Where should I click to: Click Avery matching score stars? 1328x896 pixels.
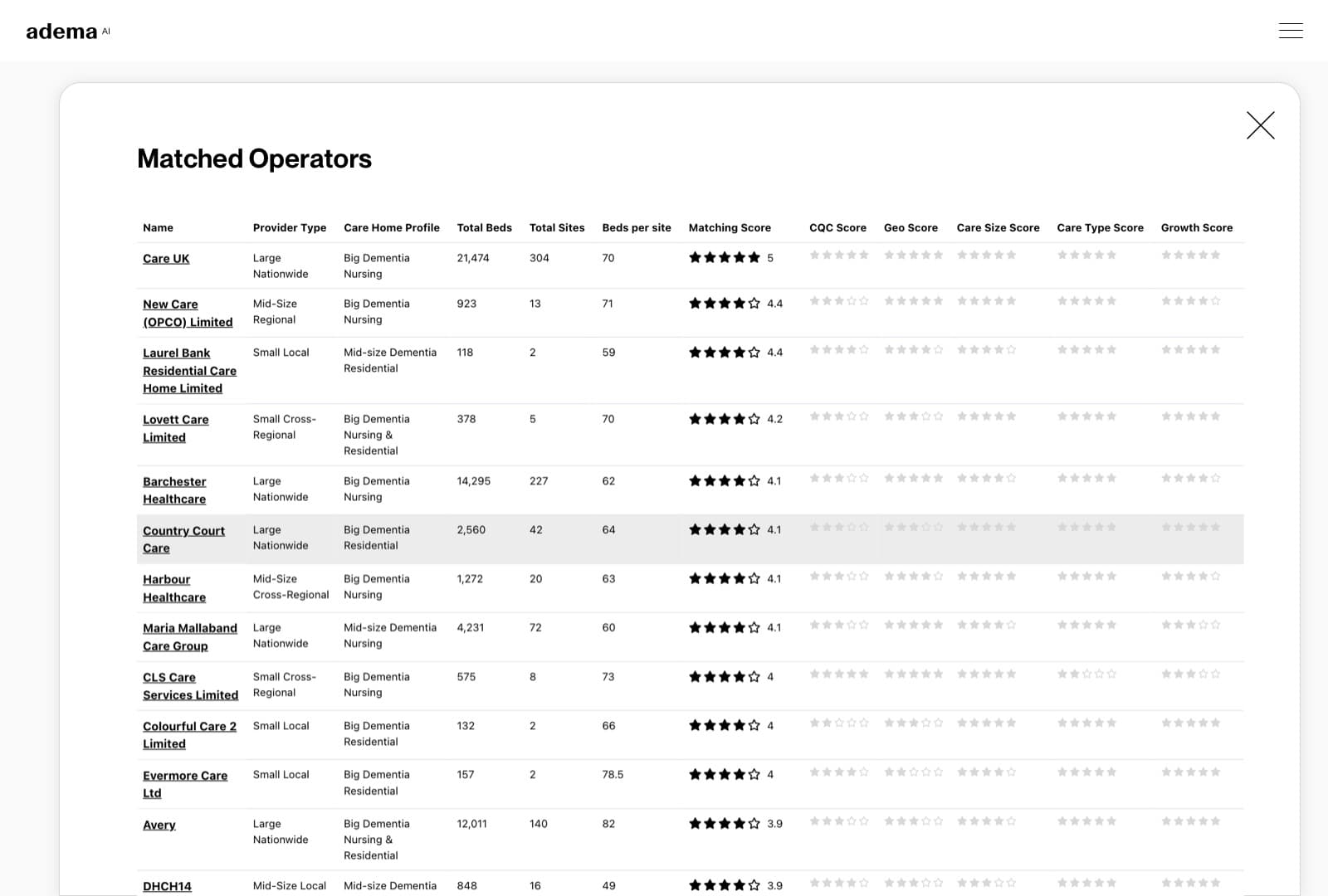coord(725,823)
